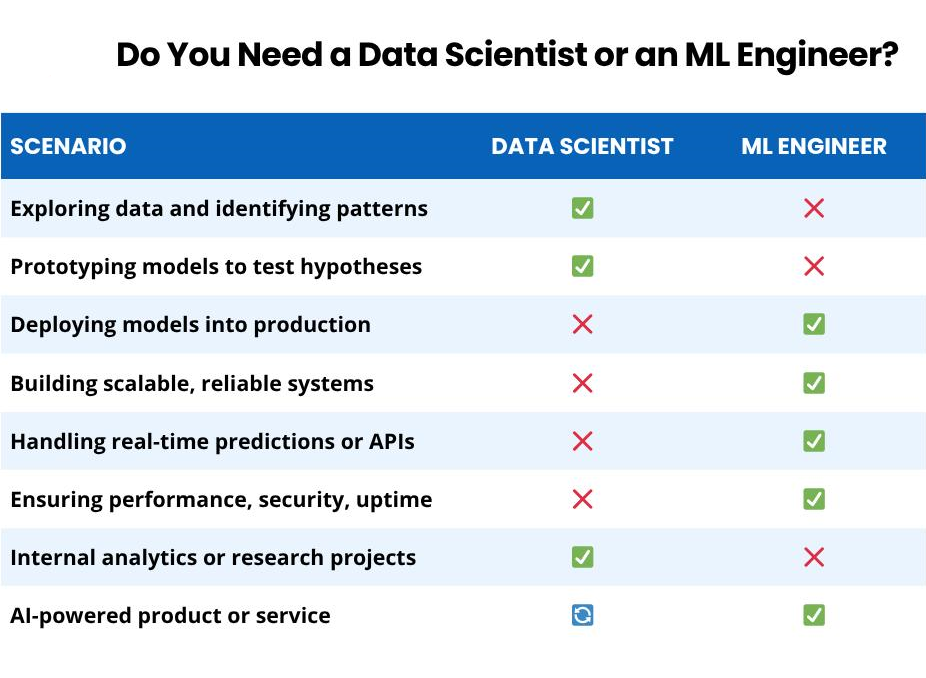The image size is (926, 678).
Task: Click ML Engineer checkmark for Building scalable systems
Action: coord(814,383)
